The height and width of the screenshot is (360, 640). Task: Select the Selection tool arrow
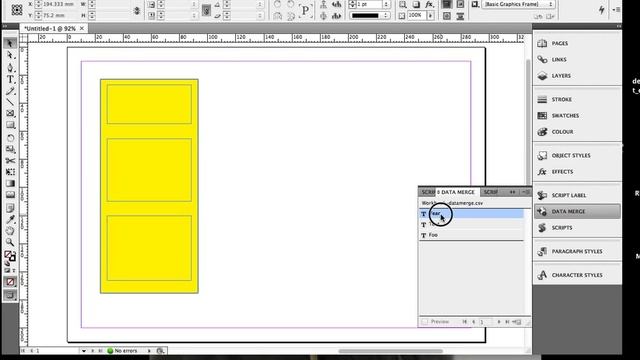(x=10, y=43)
